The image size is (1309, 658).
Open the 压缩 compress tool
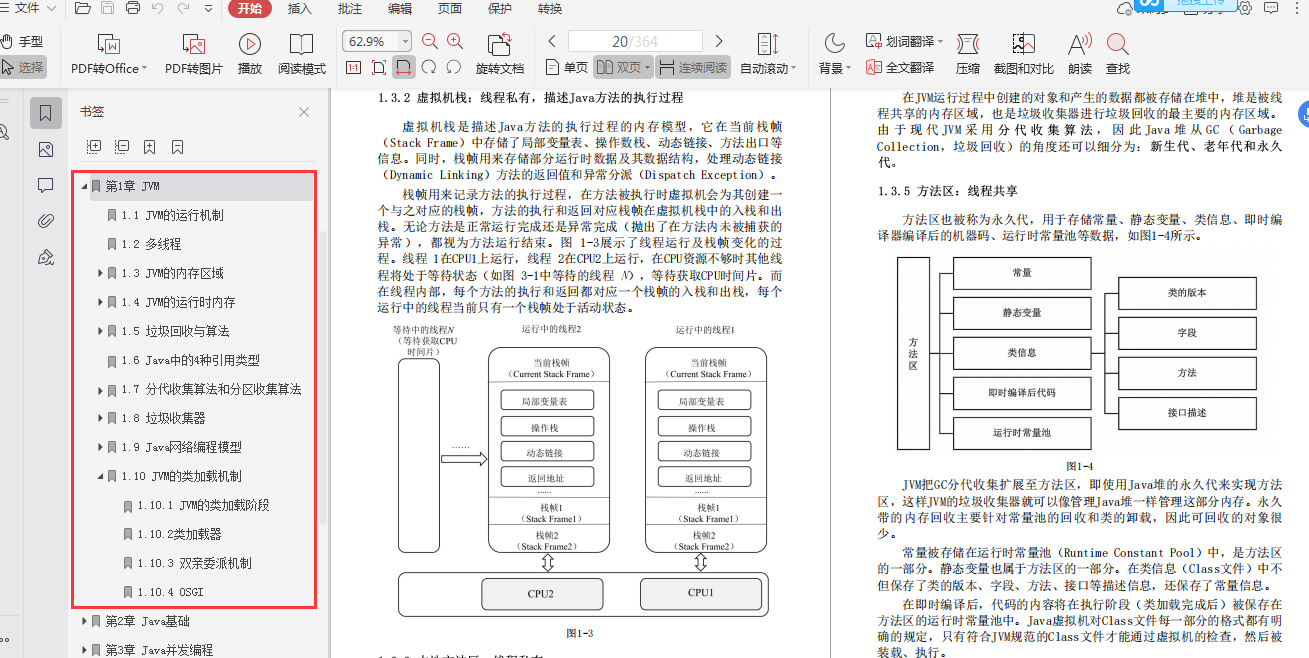click(x=968, y=54)
